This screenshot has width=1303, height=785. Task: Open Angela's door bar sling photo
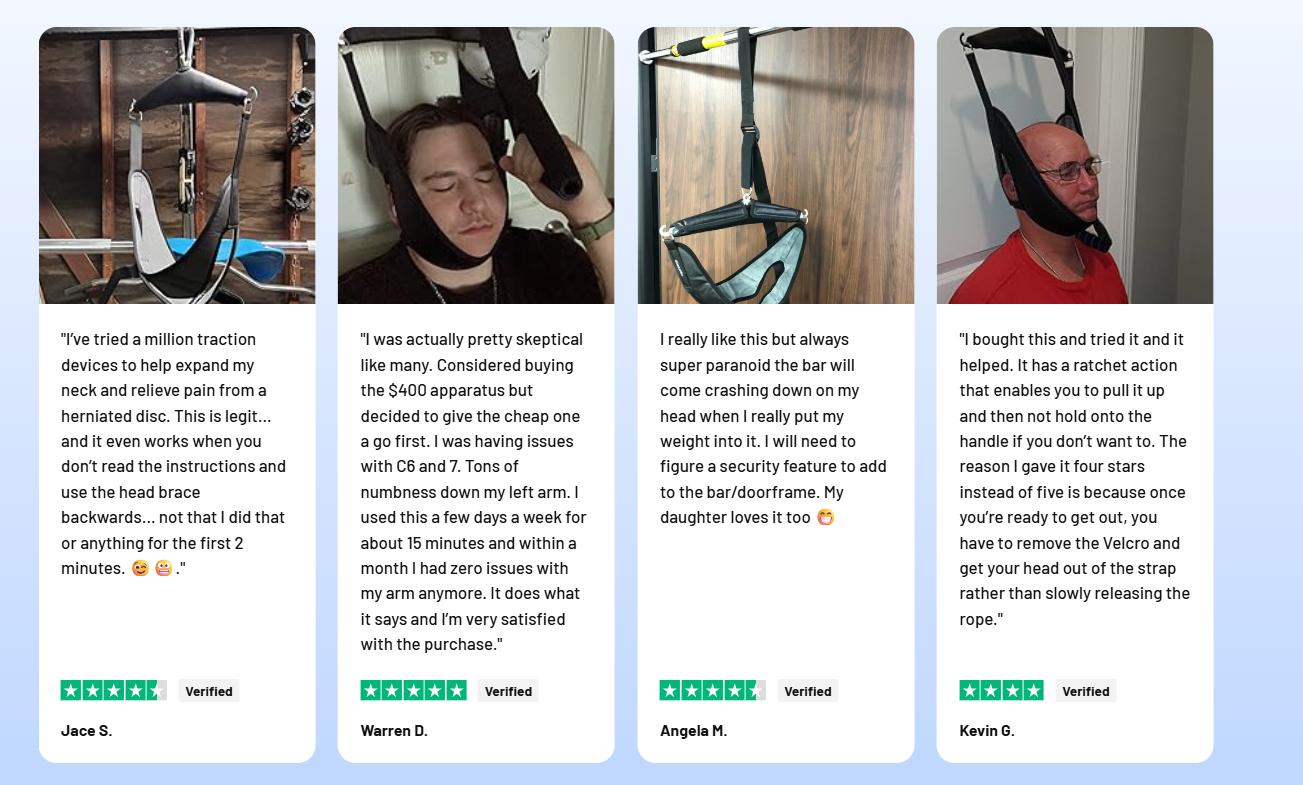[x=776, y=165]
